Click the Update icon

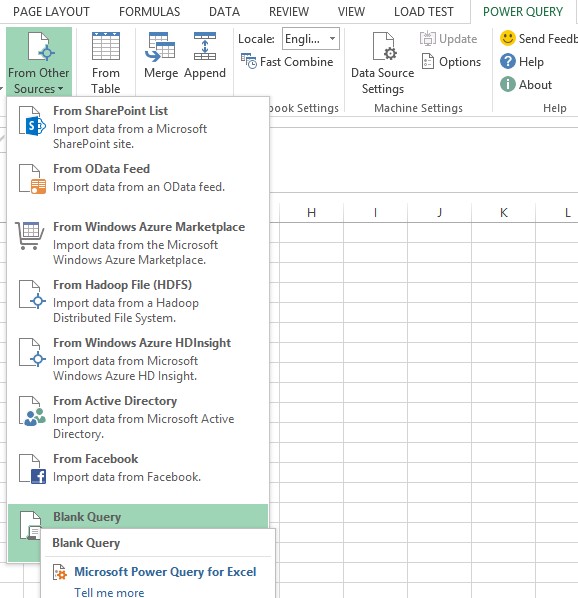pyautogui.click(x=428, y=39)
